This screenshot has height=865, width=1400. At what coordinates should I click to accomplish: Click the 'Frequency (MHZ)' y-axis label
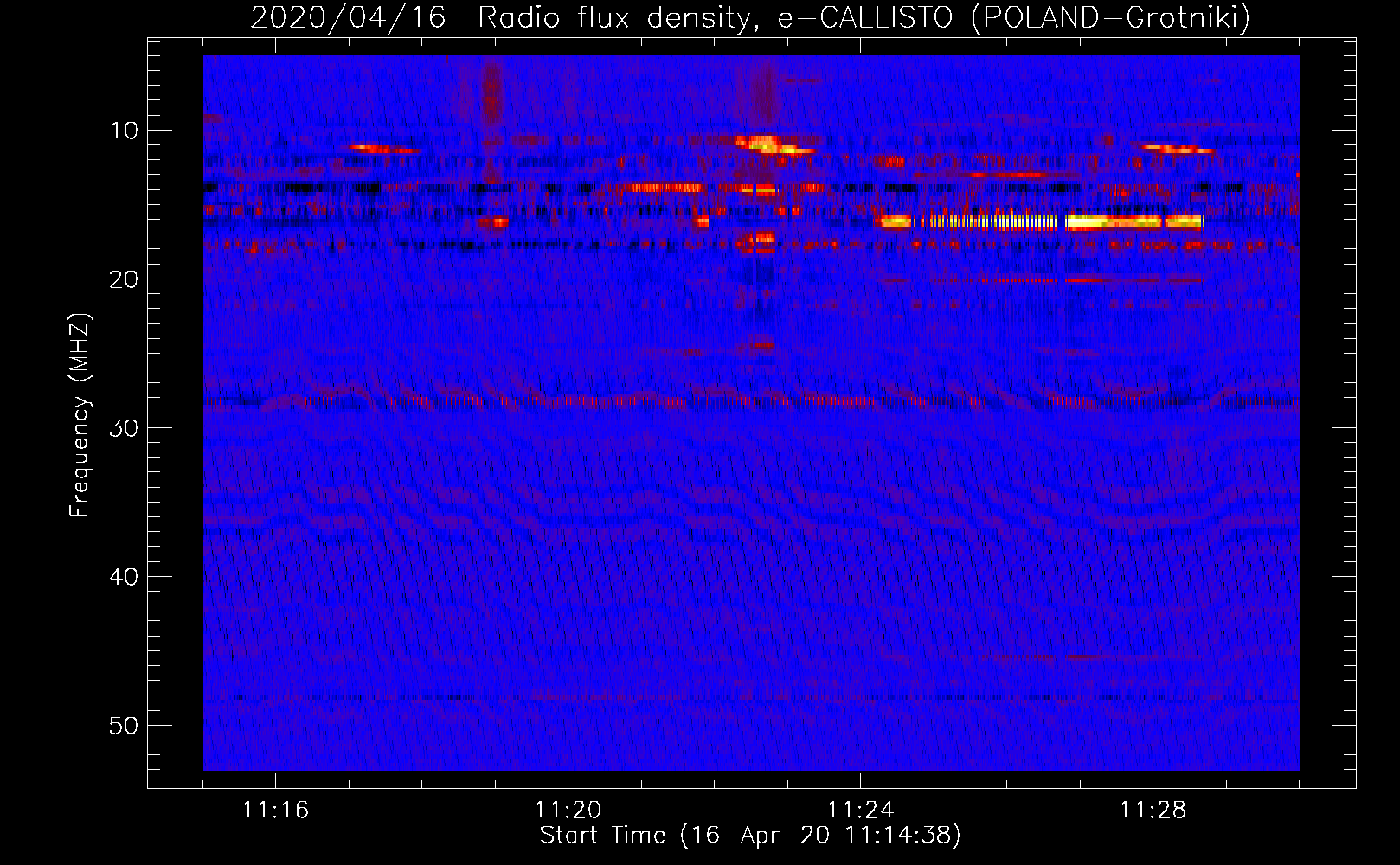click(x=80, y=415)
